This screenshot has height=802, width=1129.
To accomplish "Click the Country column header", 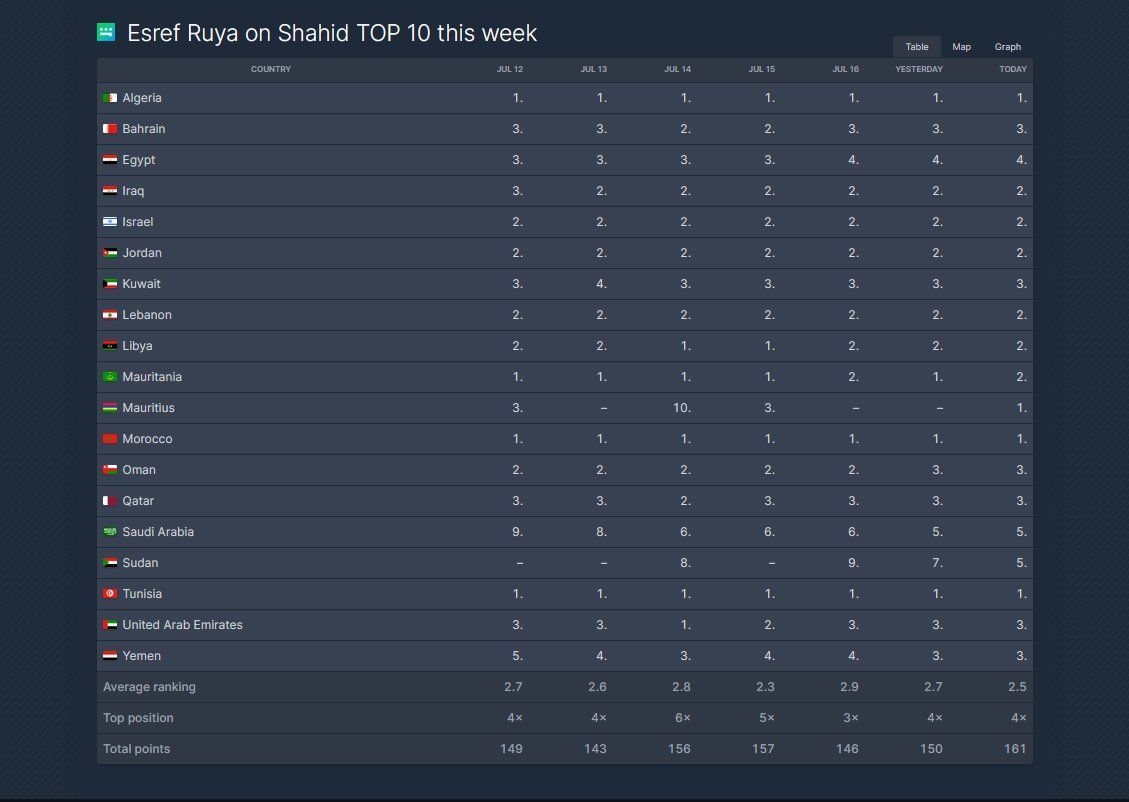I will pos(271,70).
